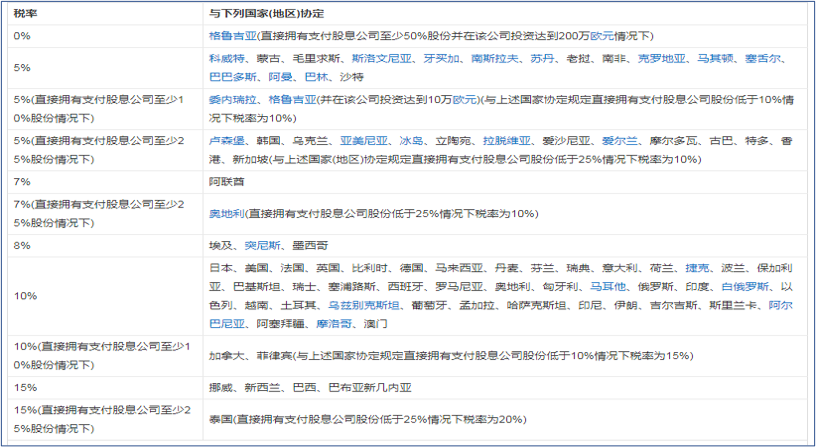Click the 白俄罗斯 link

coord(745,287)
